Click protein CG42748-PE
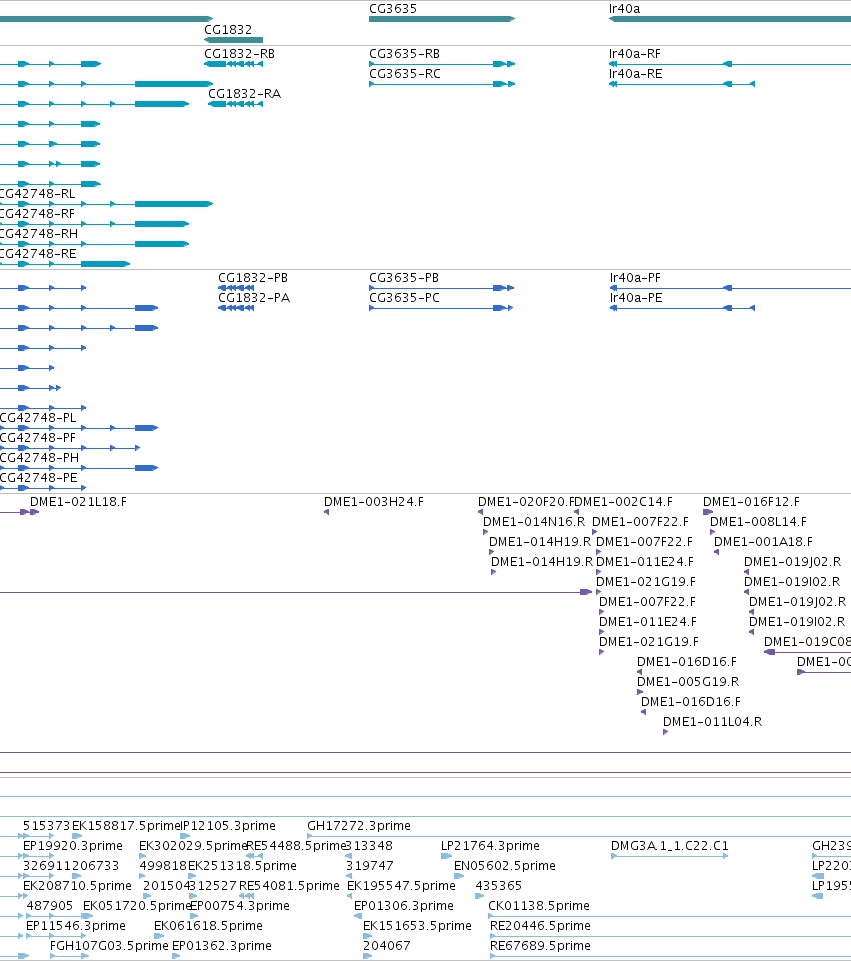 [39, 477]
